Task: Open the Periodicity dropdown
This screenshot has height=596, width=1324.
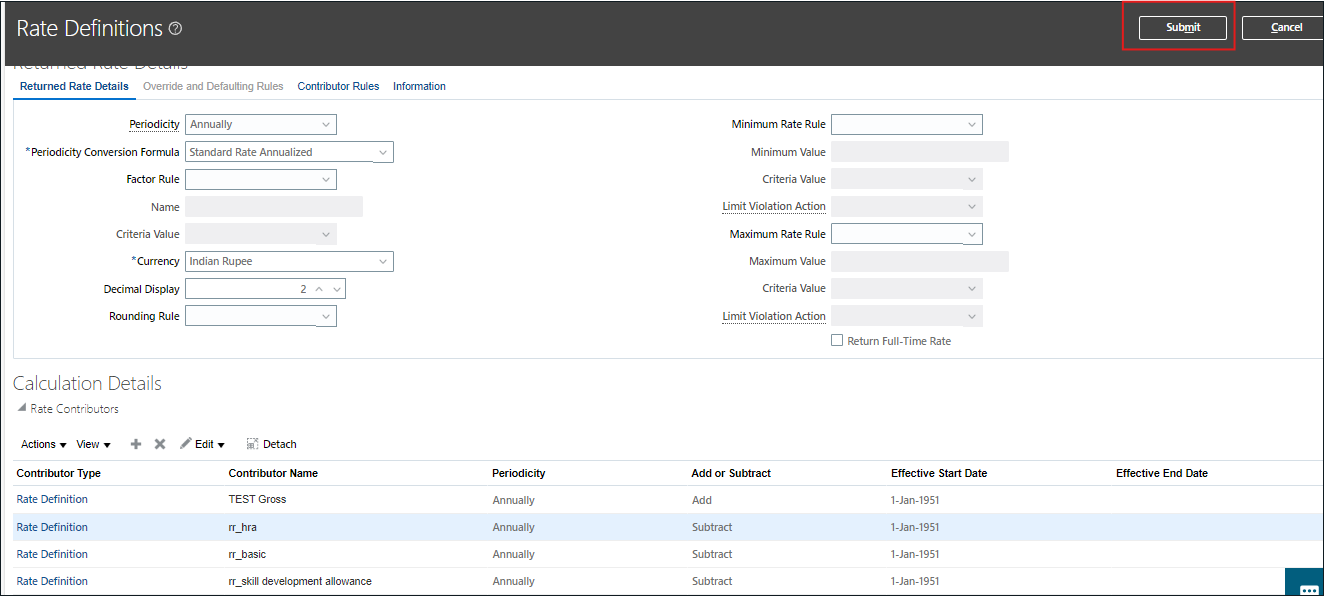Action: click(326, 124)
